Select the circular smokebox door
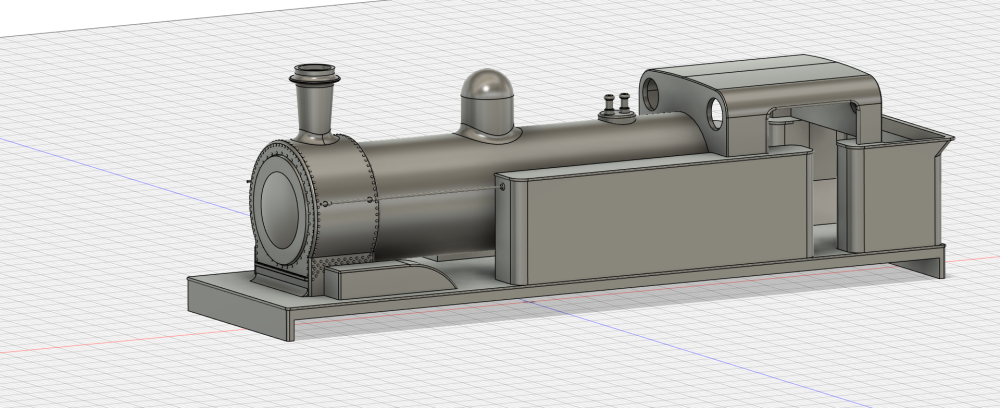1000x408 pixels. pyautogui.click(x=279, y=209)
